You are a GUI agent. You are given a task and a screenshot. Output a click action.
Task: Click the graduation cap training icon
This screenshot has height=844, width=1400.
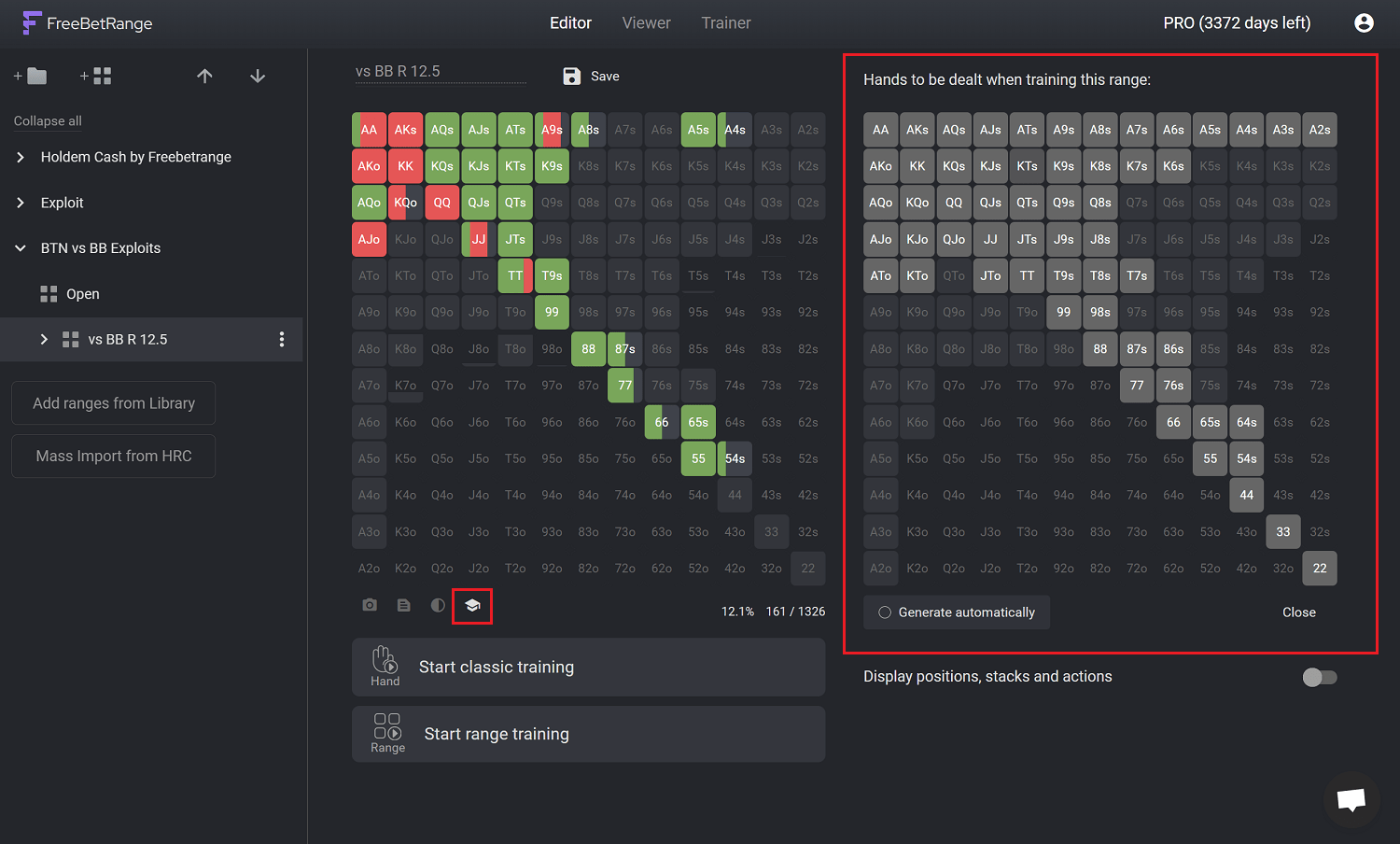(x=472, y=606)
